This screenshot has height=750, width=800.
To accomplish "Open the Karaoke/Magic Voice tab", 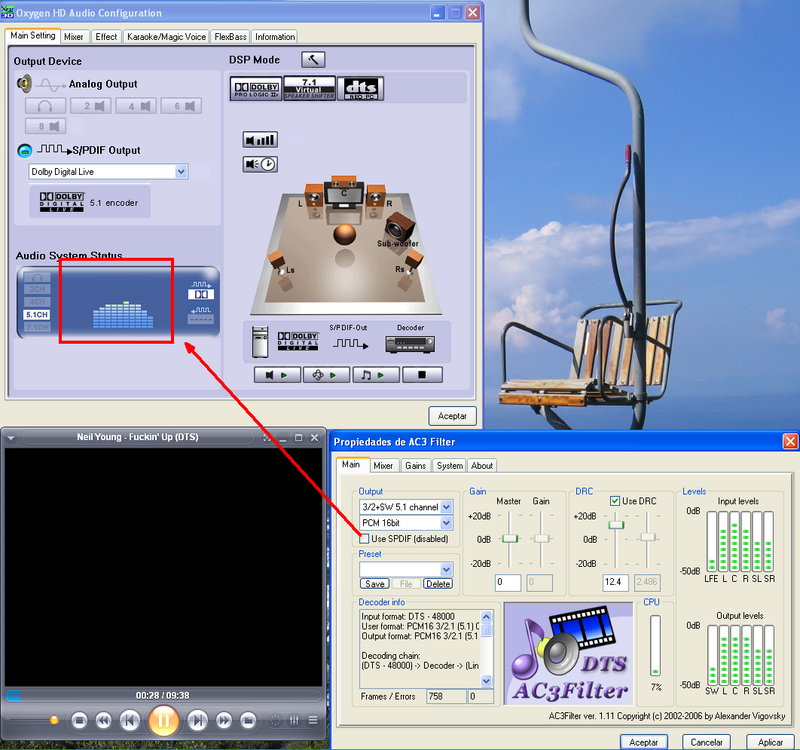I will pos(166,37).
